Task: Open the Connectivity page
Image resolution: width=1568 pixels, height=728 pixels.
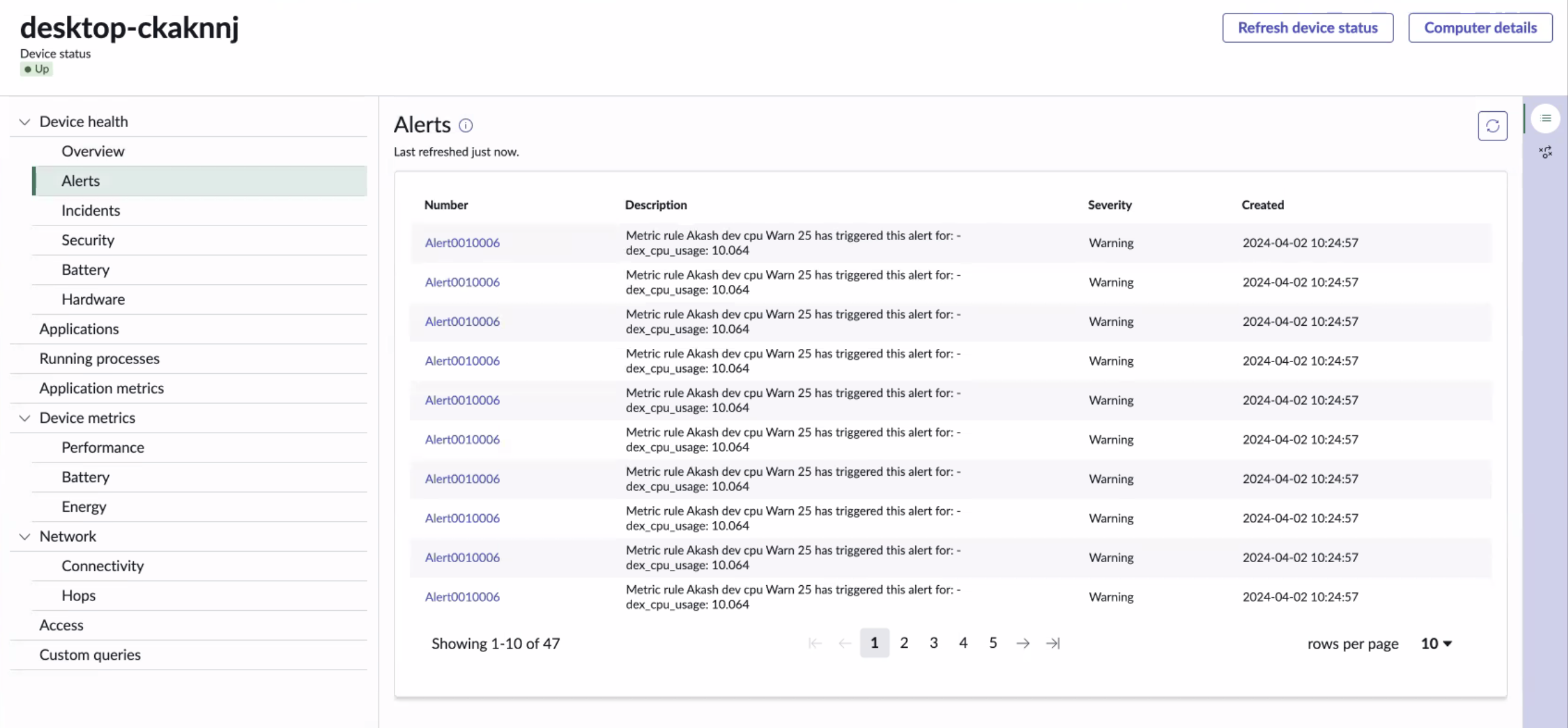Action: tap(199, 566)
